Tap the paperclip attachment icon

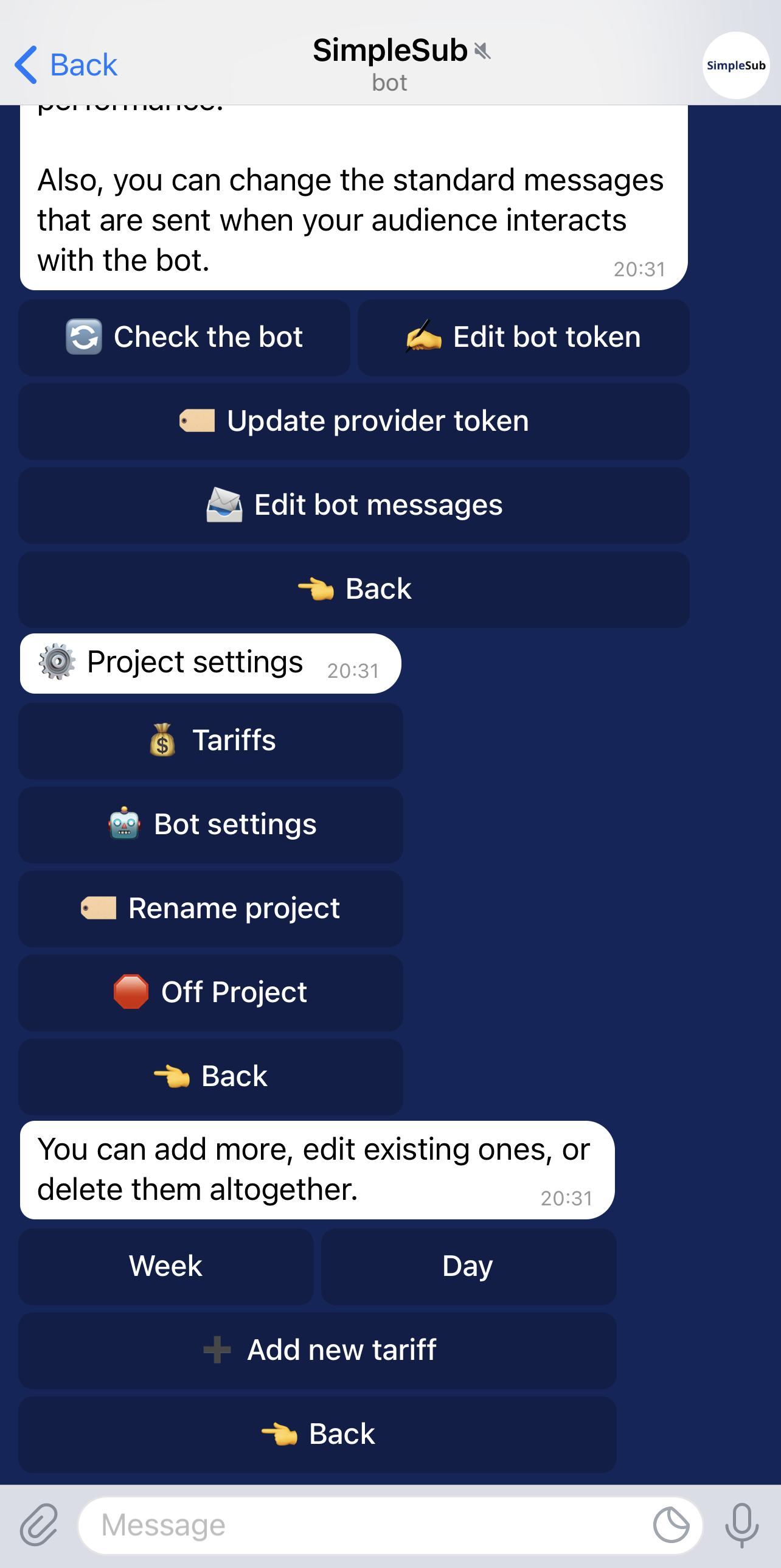click(39, 1525)
